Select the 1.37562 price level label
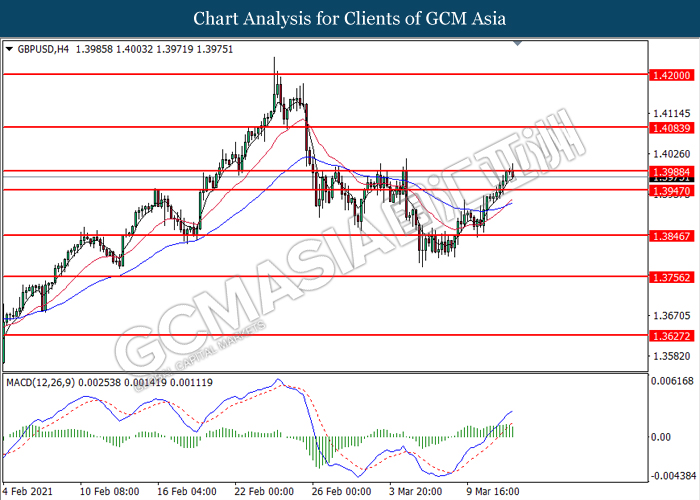 point(671,277)
